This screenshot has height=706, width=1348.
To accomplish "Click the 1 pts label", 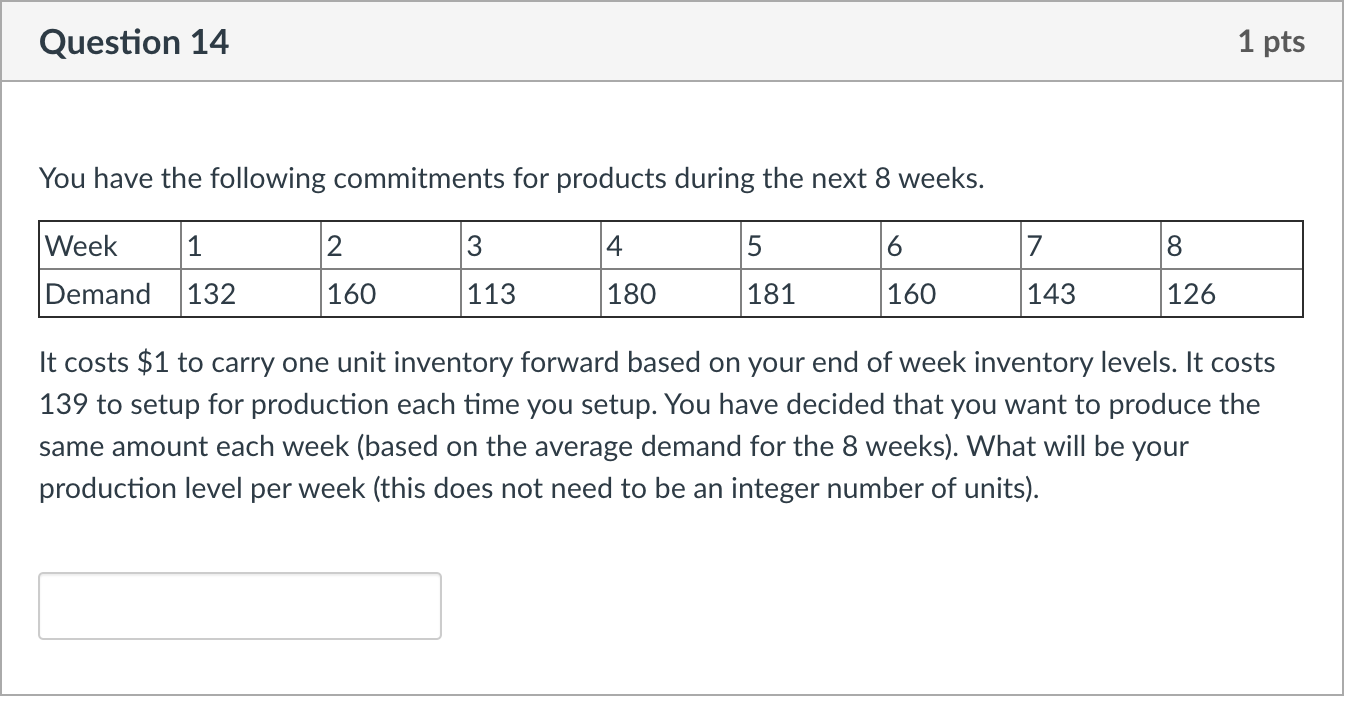I will [x=1270, y=42].
